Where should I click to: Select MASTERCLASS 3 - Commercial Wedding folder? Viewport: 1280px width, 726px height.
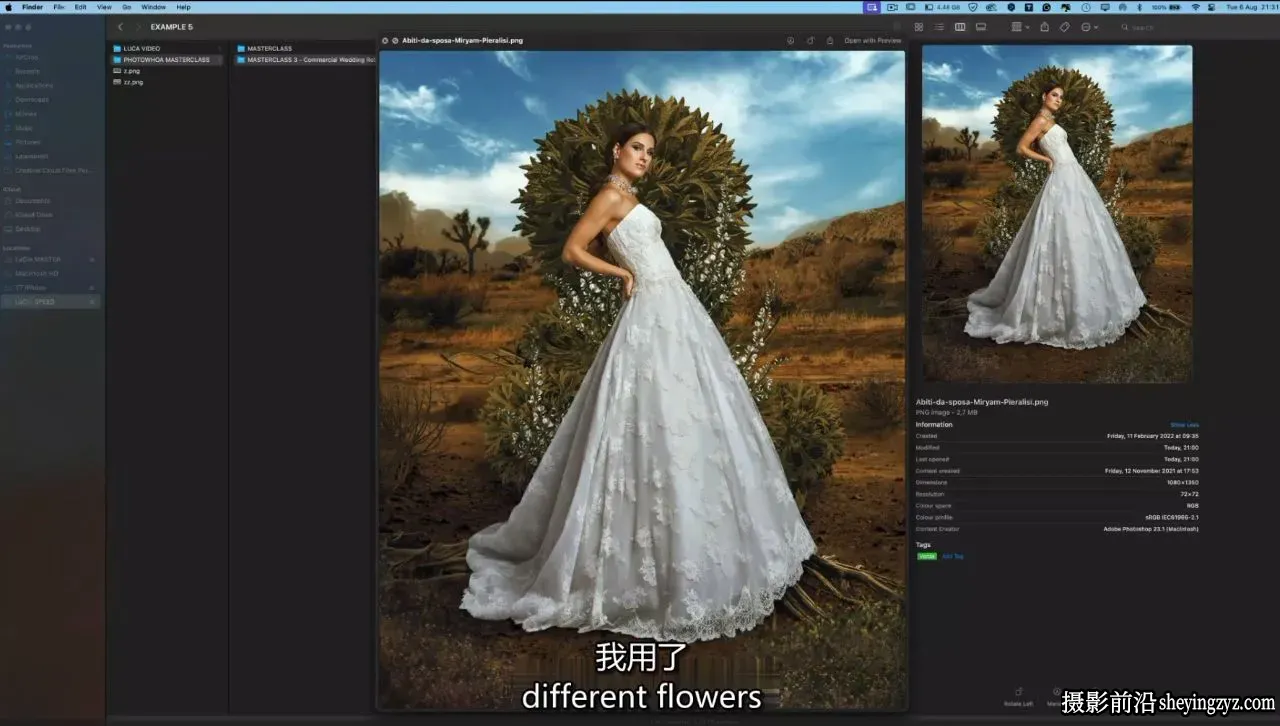305,60
